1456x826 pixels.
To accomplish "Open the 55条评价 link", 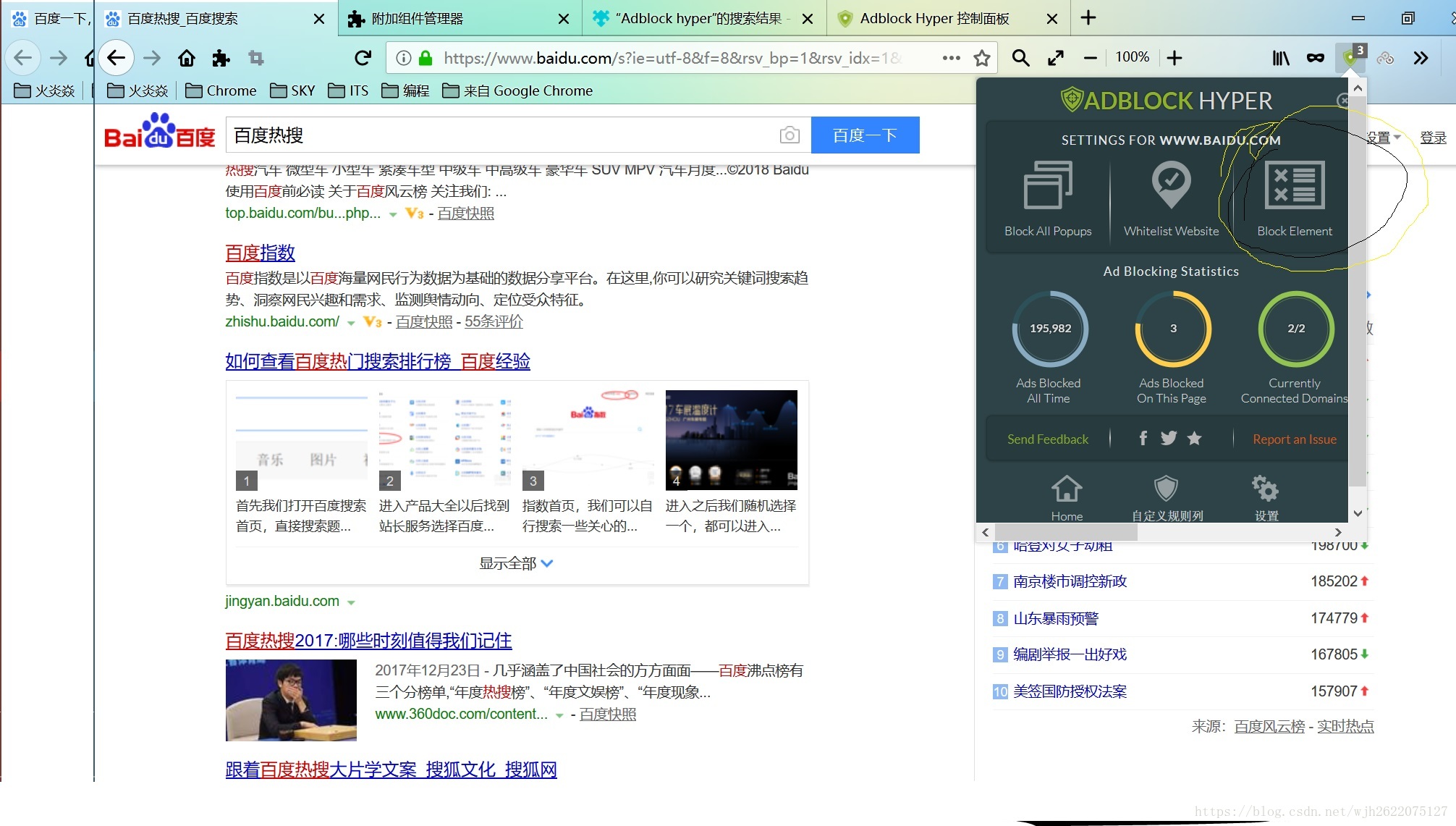I will [x=493, y=321].
